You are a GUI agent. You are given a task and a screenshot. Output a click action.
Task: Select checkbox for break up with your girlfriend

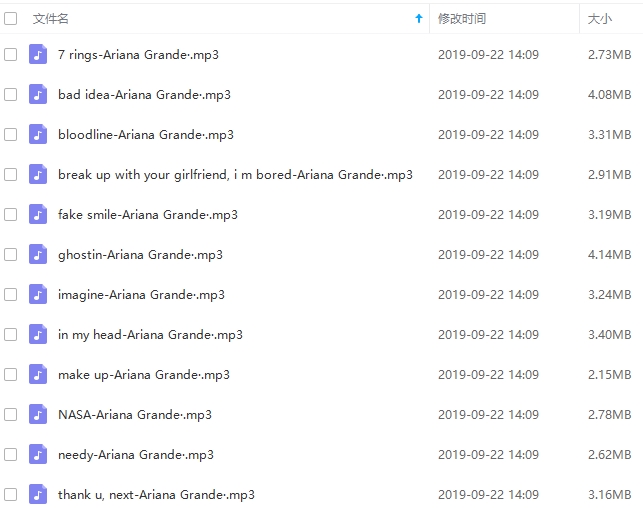click(10, 175)
